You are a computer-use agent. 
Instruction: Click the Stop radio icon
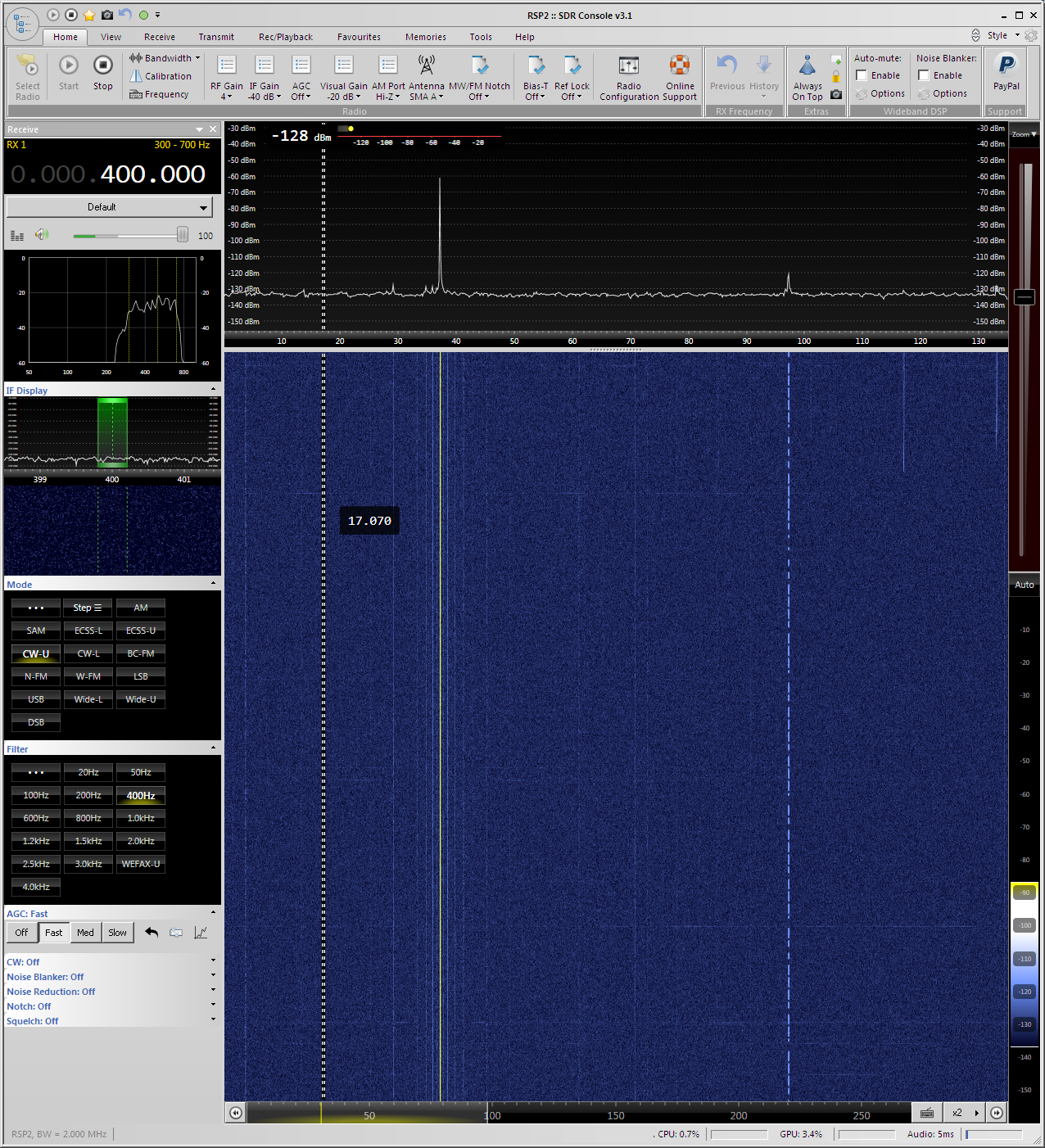click(x=102, y=66)
